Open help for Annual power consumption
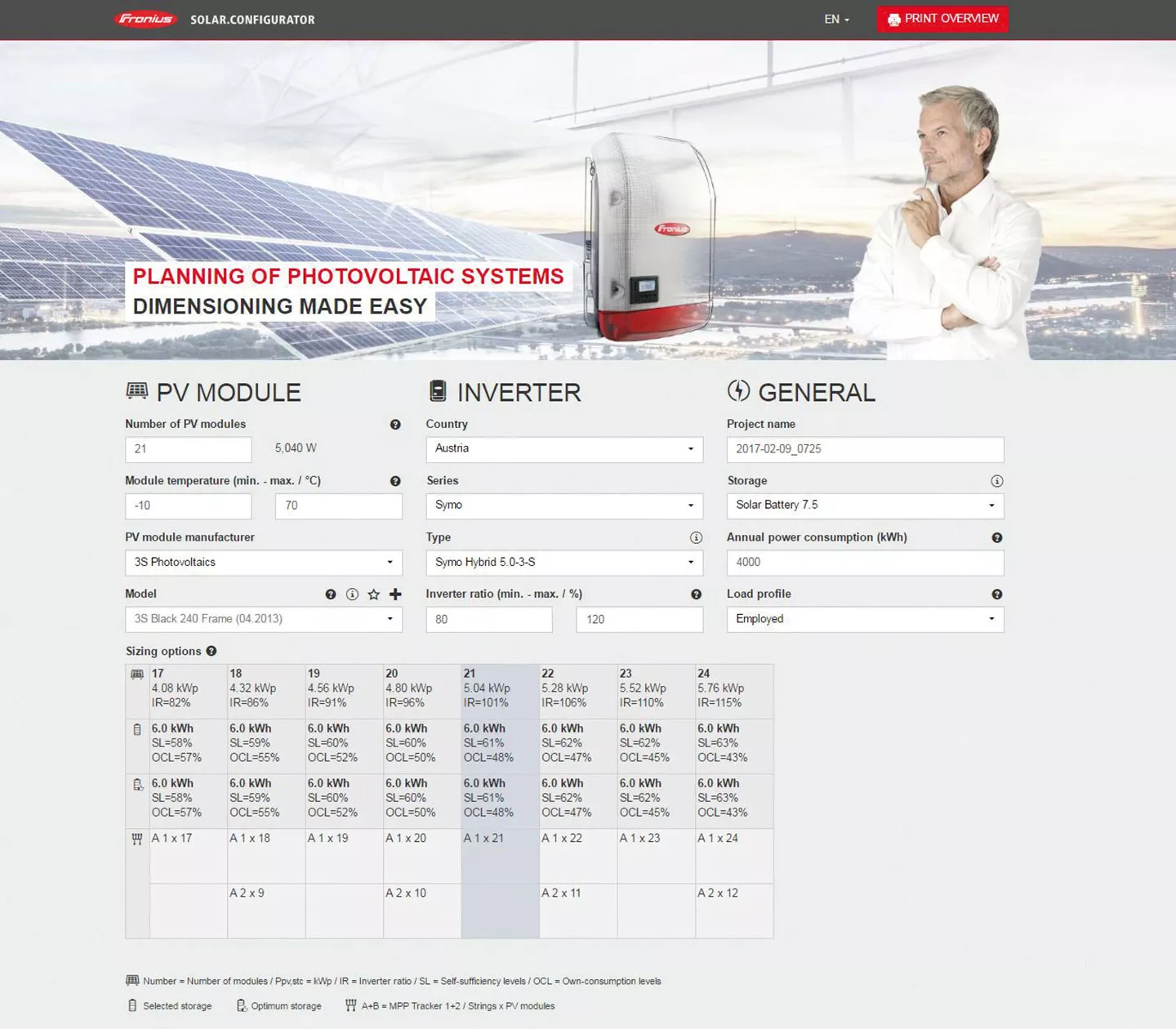Screen dimensions: 1176x1029 (x=996, y=537)
